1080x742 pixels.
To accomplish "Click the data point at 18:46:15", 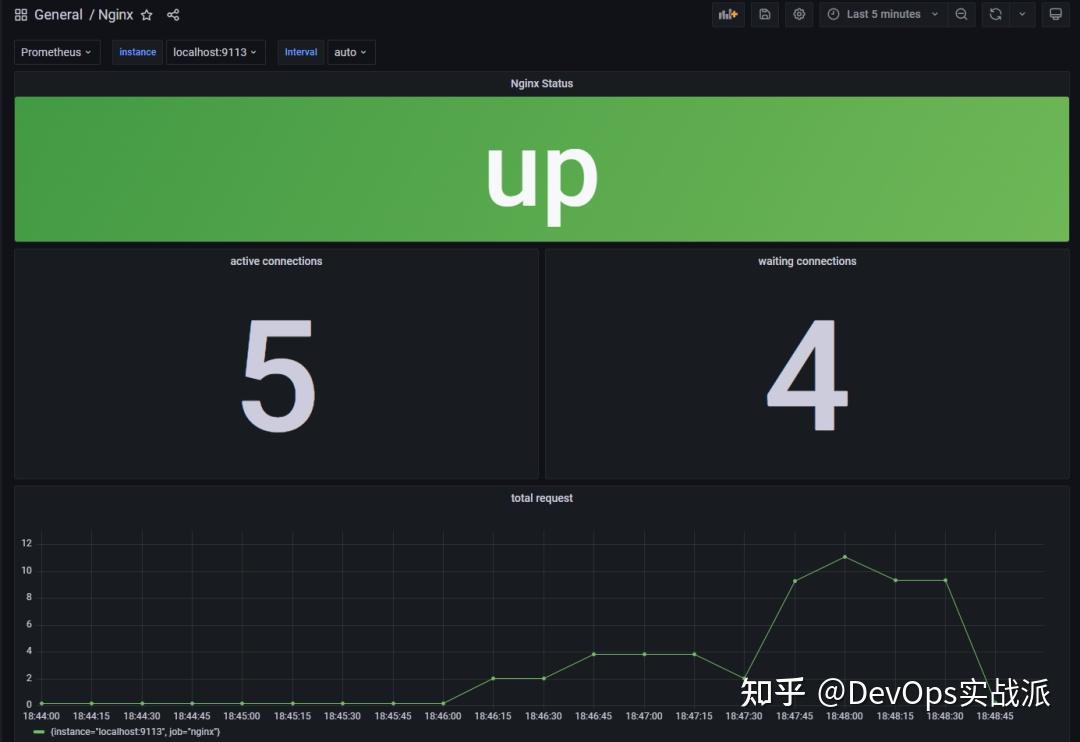I will (493, 679).
